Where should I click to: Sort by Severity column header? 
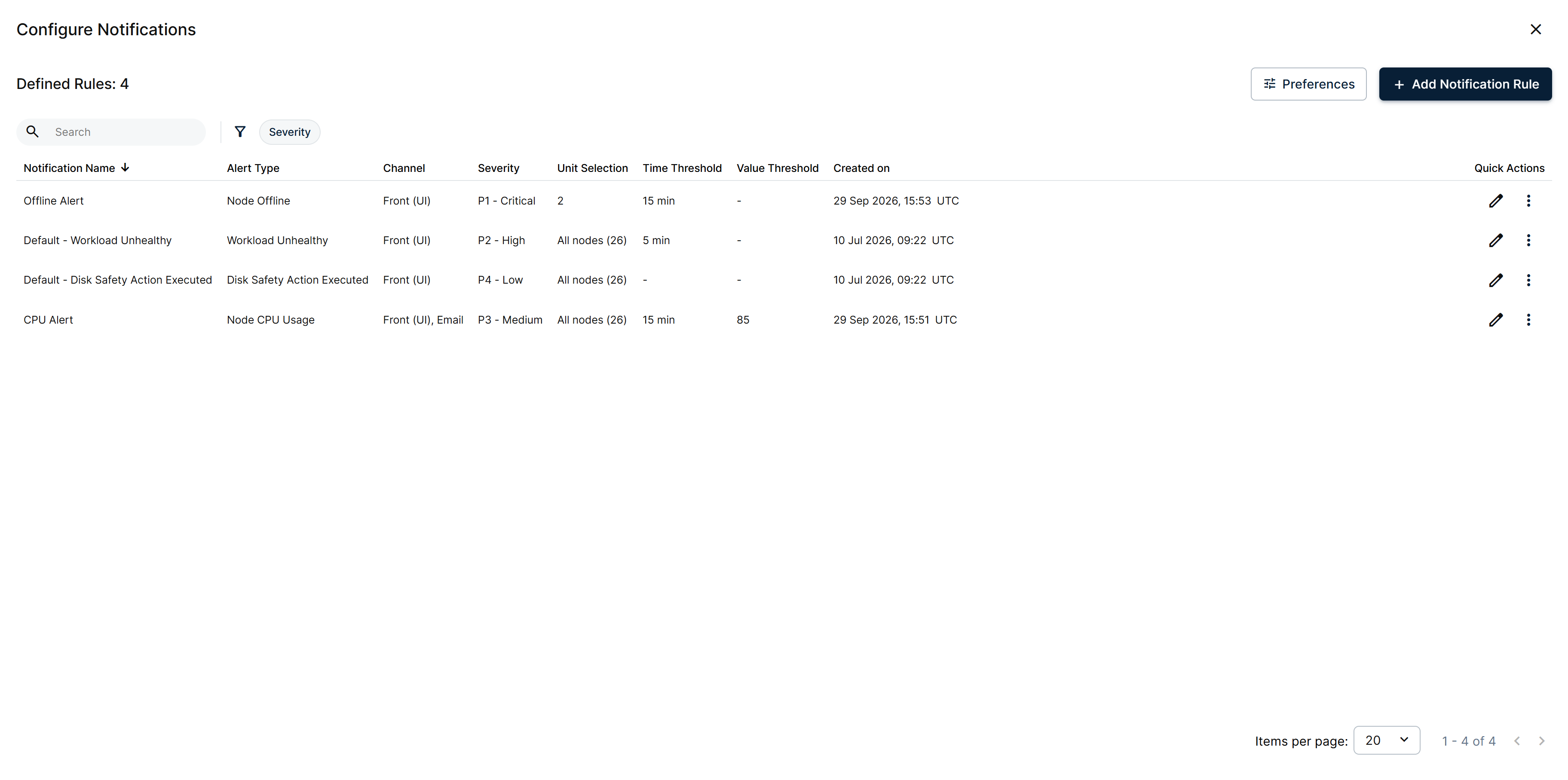[499, 168]
